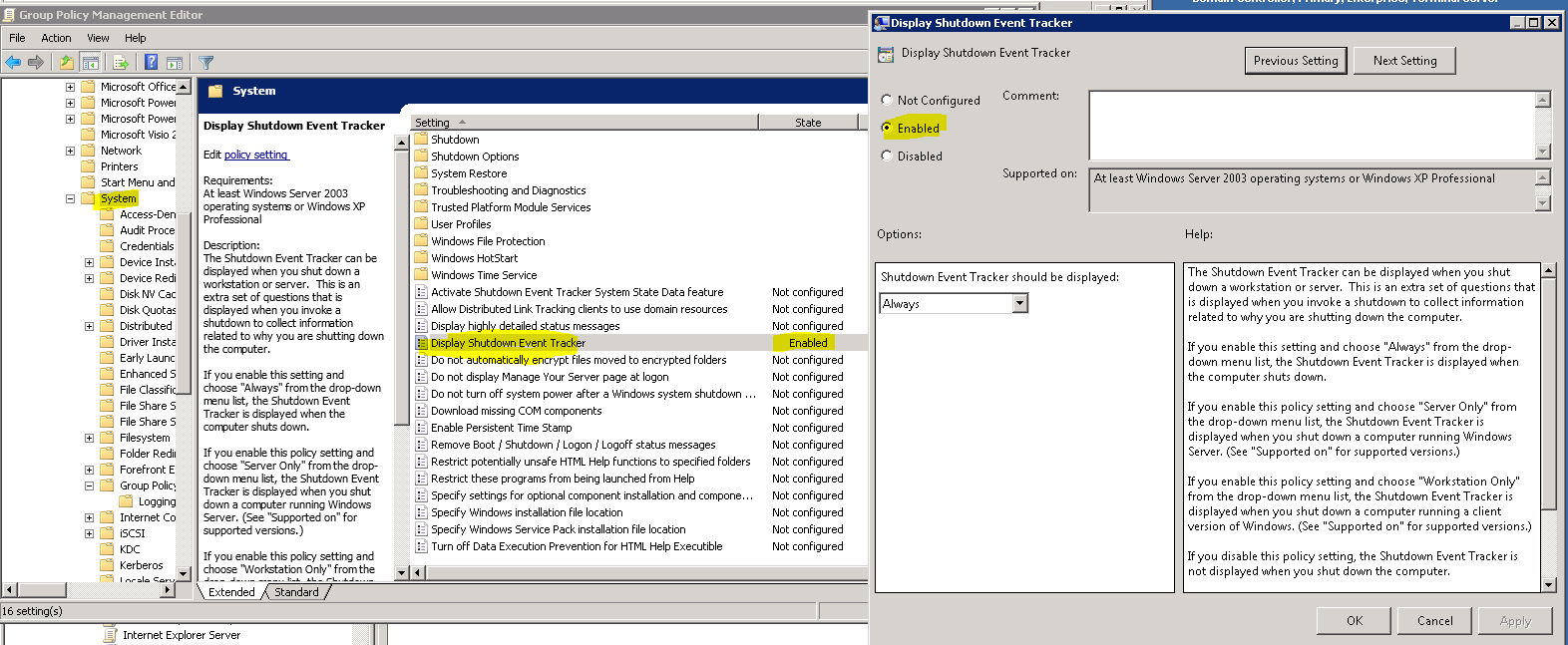Click the Apply button

pos(1515,620)
